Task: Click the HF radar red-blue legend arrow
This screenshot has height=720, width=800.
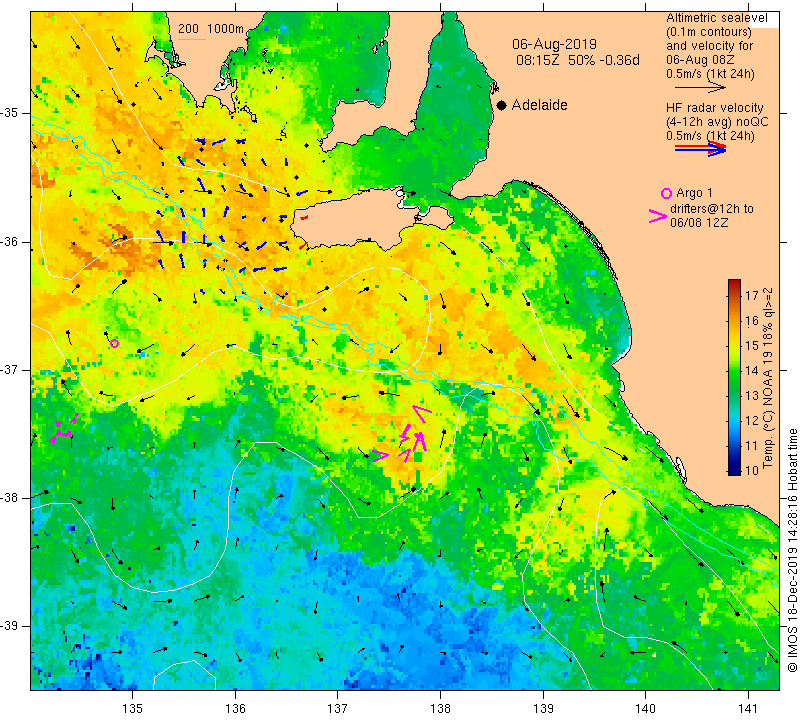Action: coord(701,148)
